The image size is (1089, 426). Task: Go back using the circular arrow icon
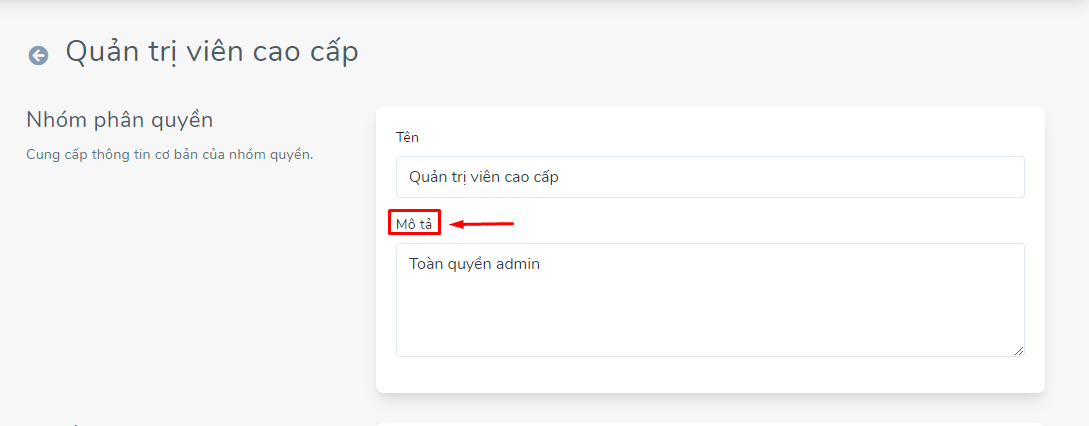click(x=38, y=56)
